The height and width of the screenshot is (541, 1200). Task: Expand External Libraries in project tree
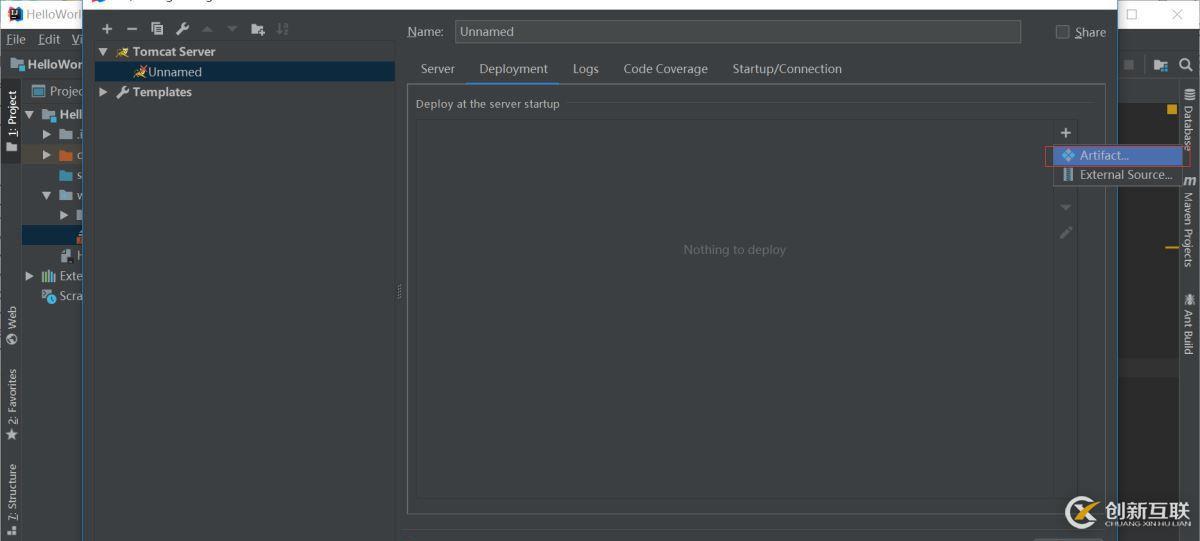click(x=29, y=276)
